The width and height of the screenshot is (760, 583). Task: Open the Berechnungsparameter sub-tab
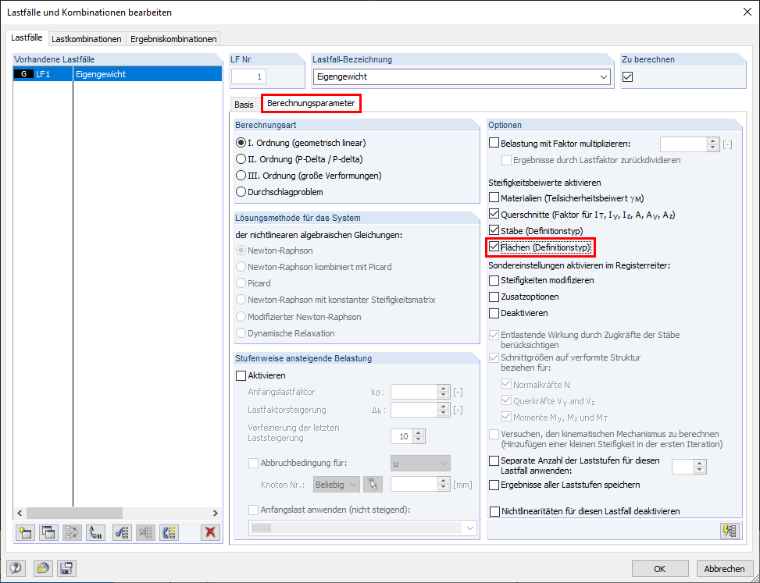tap(311, 103)
